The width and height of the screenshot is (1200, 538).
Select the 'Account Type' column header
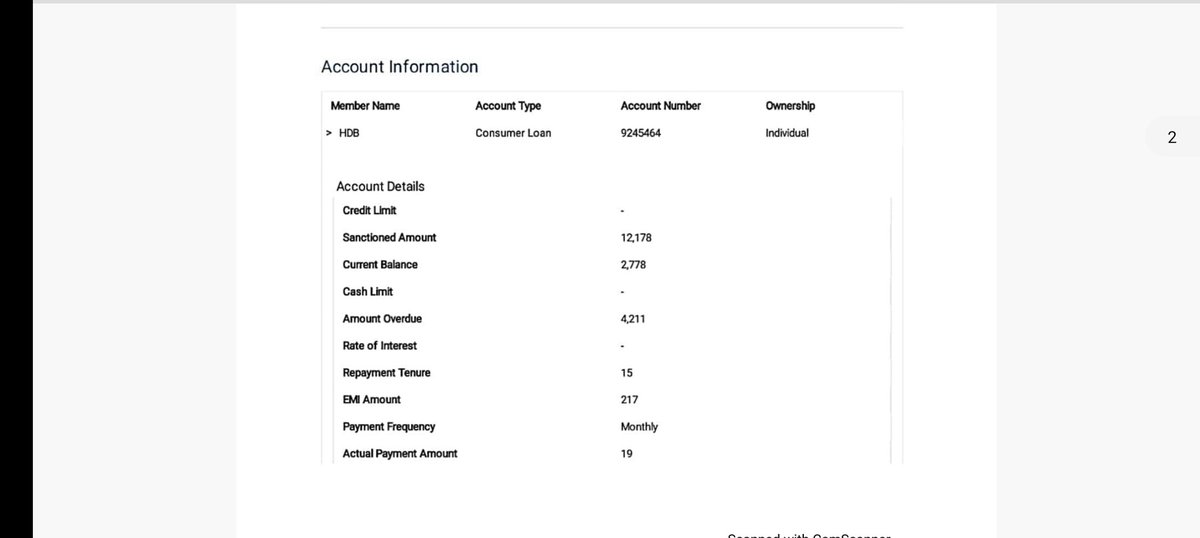pos(508,106)
